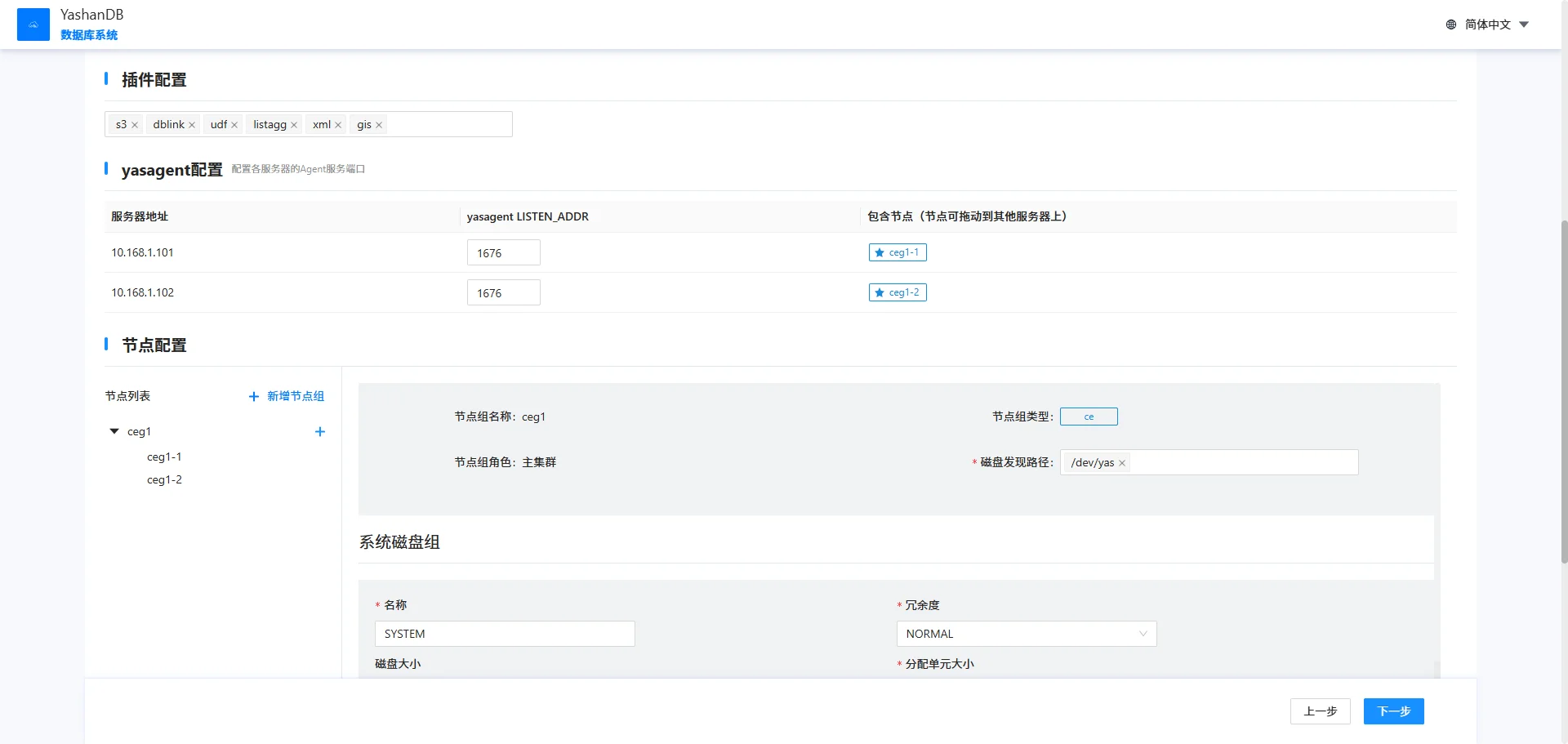Remove the /dev/yas disk path tag
This screenshot has height=744, width=1568.
pyautogui.click(x=1122, y=463)
